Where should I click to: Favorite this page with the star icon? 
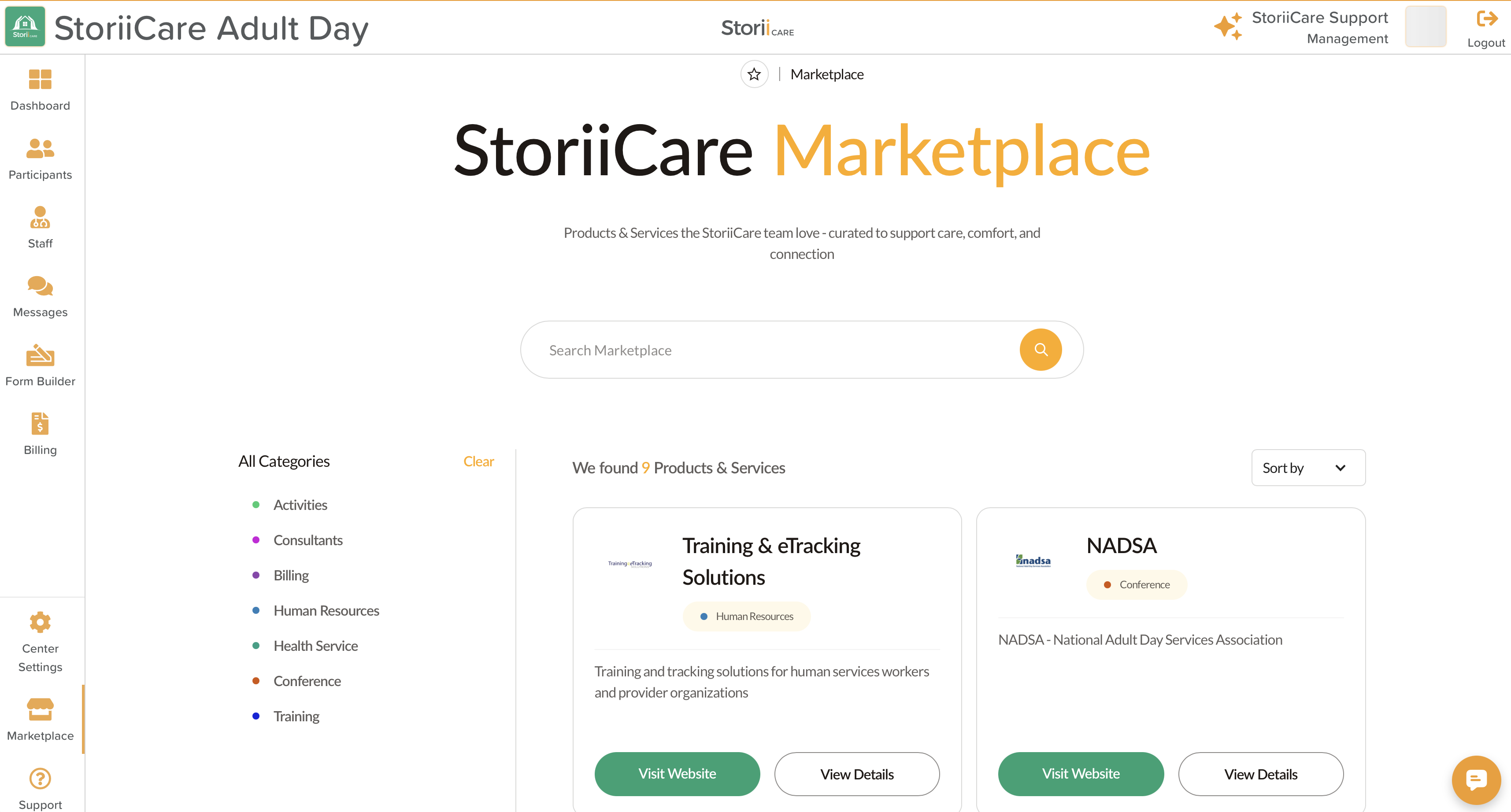click(754, 74)
